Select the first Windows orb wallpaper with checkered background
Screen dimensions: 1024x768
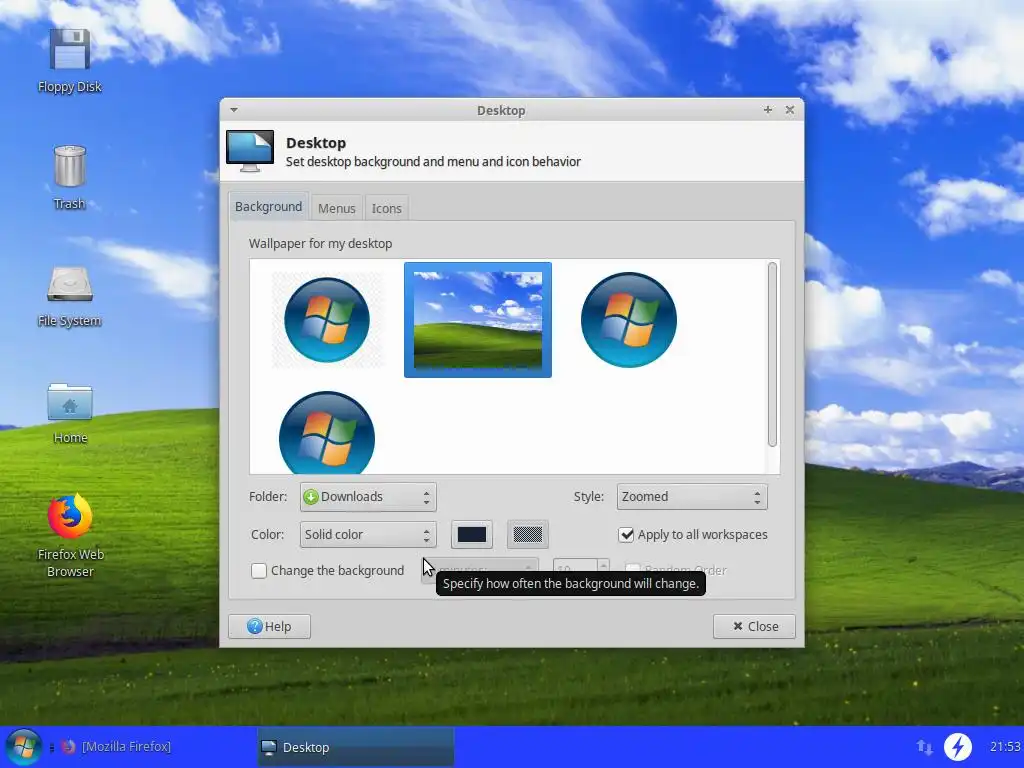327,320
